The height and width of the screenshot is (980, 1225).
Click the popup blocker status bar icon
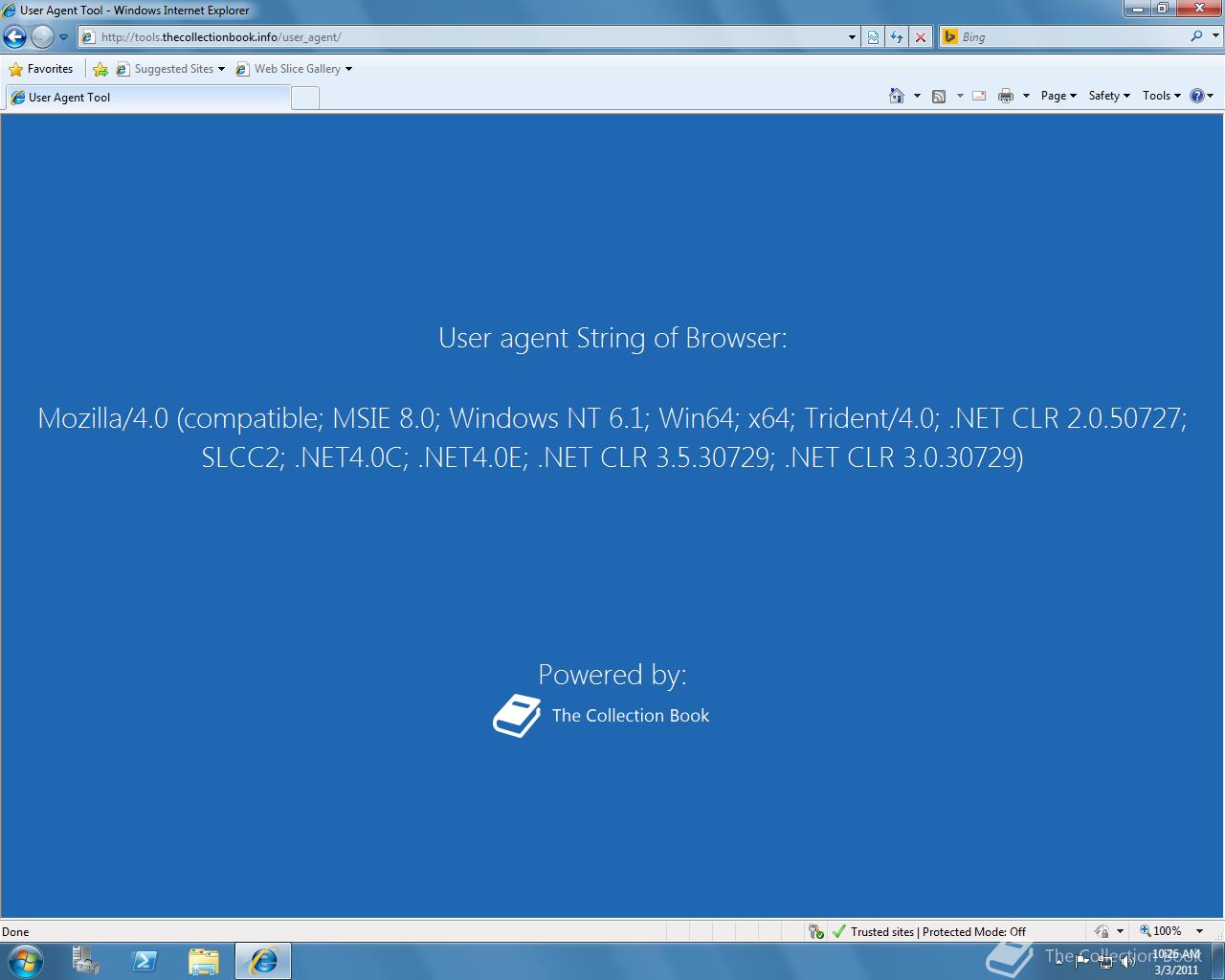(x=815, y=931)
